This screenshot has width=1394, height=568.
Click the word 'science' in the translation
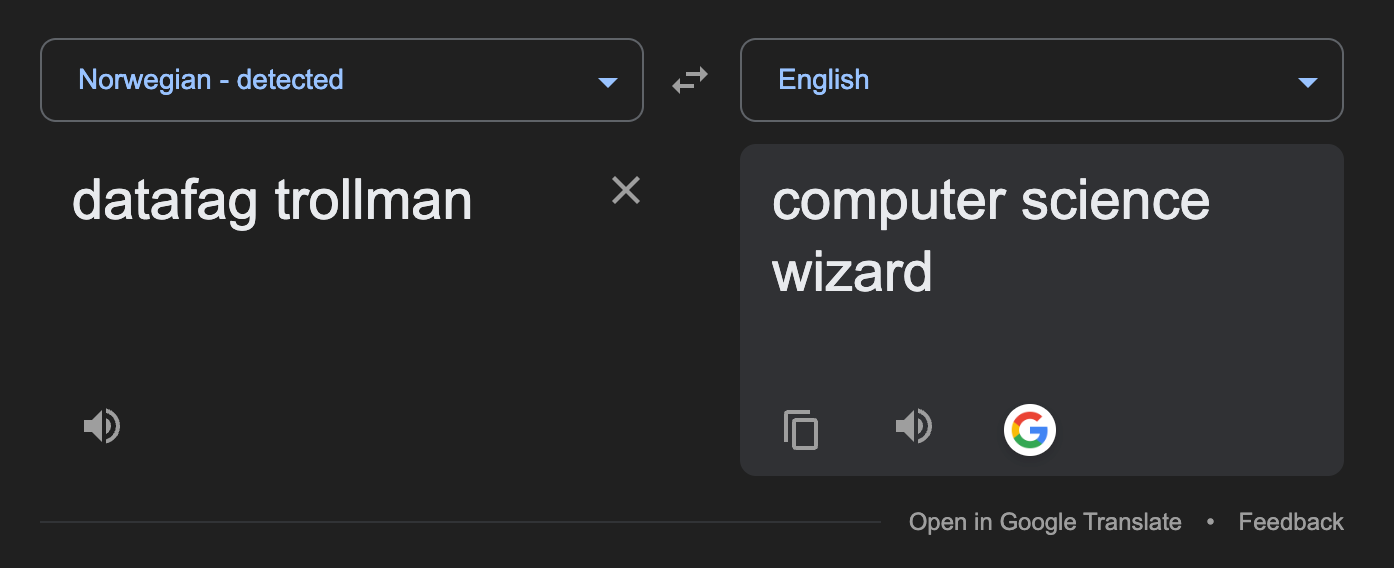point(1116,200)
